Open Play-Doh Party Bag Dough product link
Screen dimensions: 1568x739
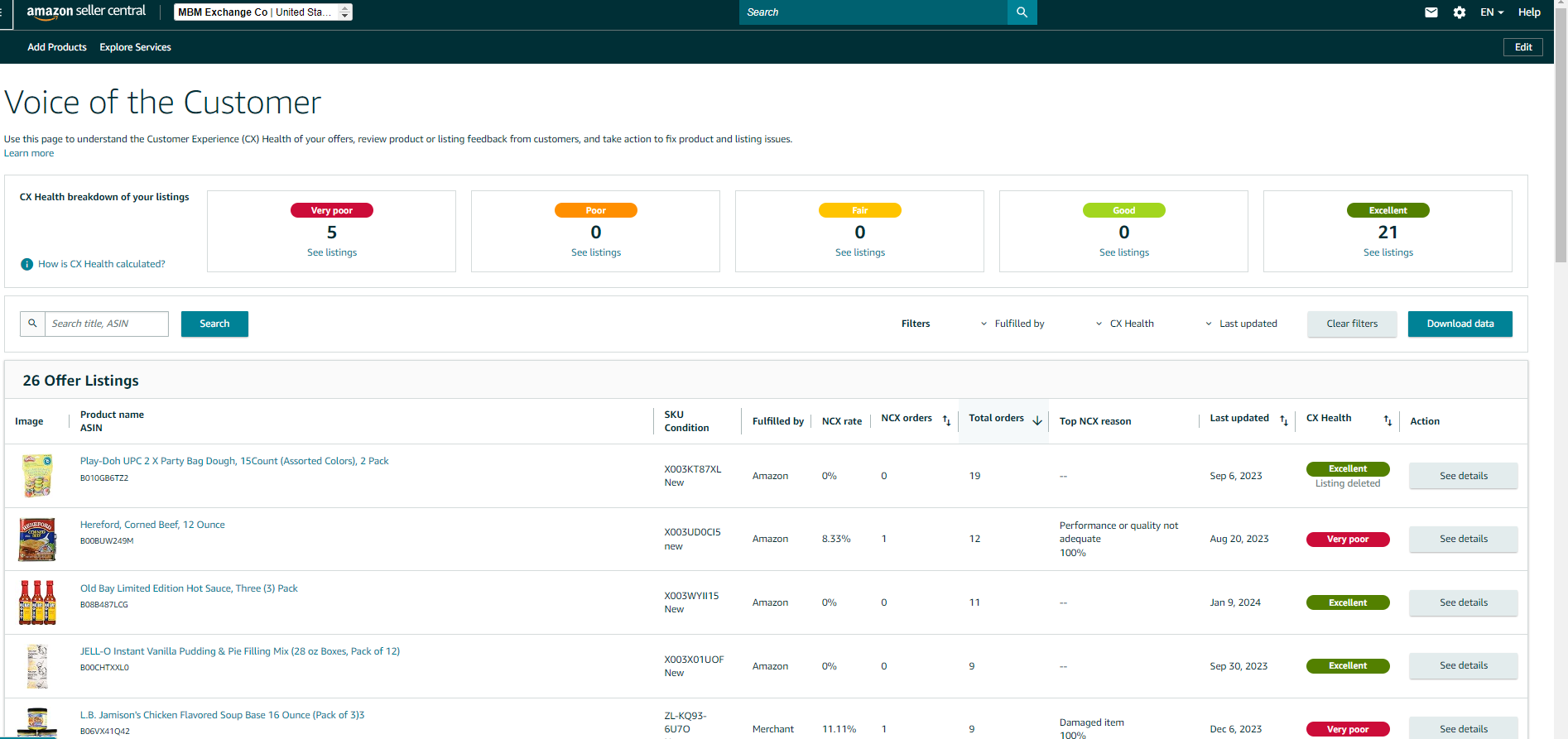(x=234, y=461)
